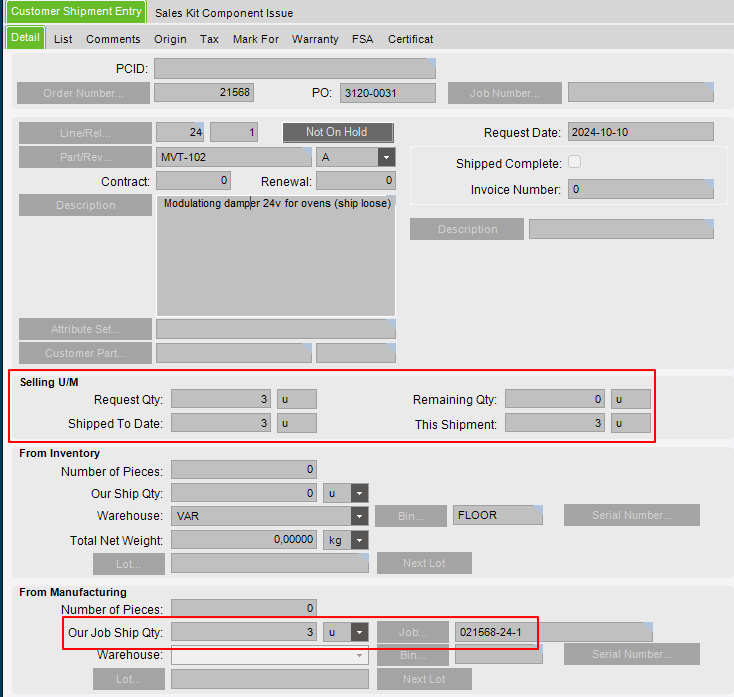Click the Our Job Ship Qty field
734x697 pixels.
point(244,632)
